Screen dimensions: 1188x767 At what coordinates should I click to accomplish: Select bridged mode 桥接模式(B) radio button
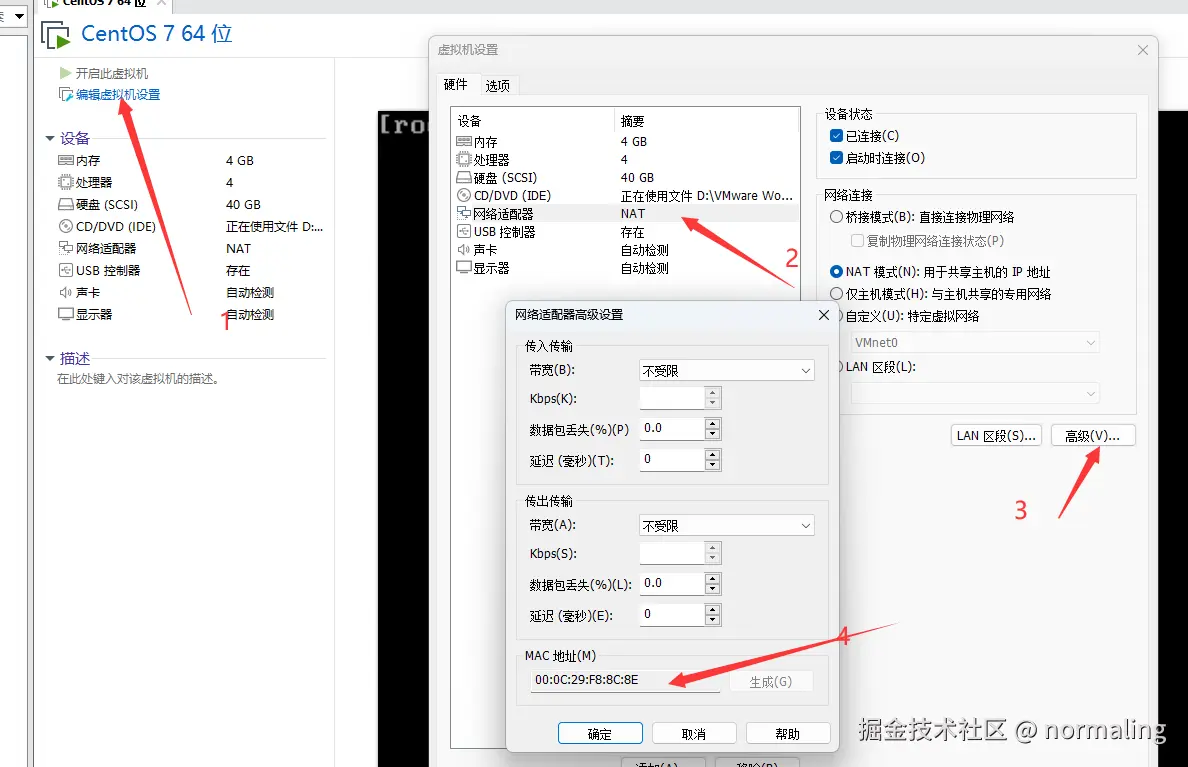[836, 217]
